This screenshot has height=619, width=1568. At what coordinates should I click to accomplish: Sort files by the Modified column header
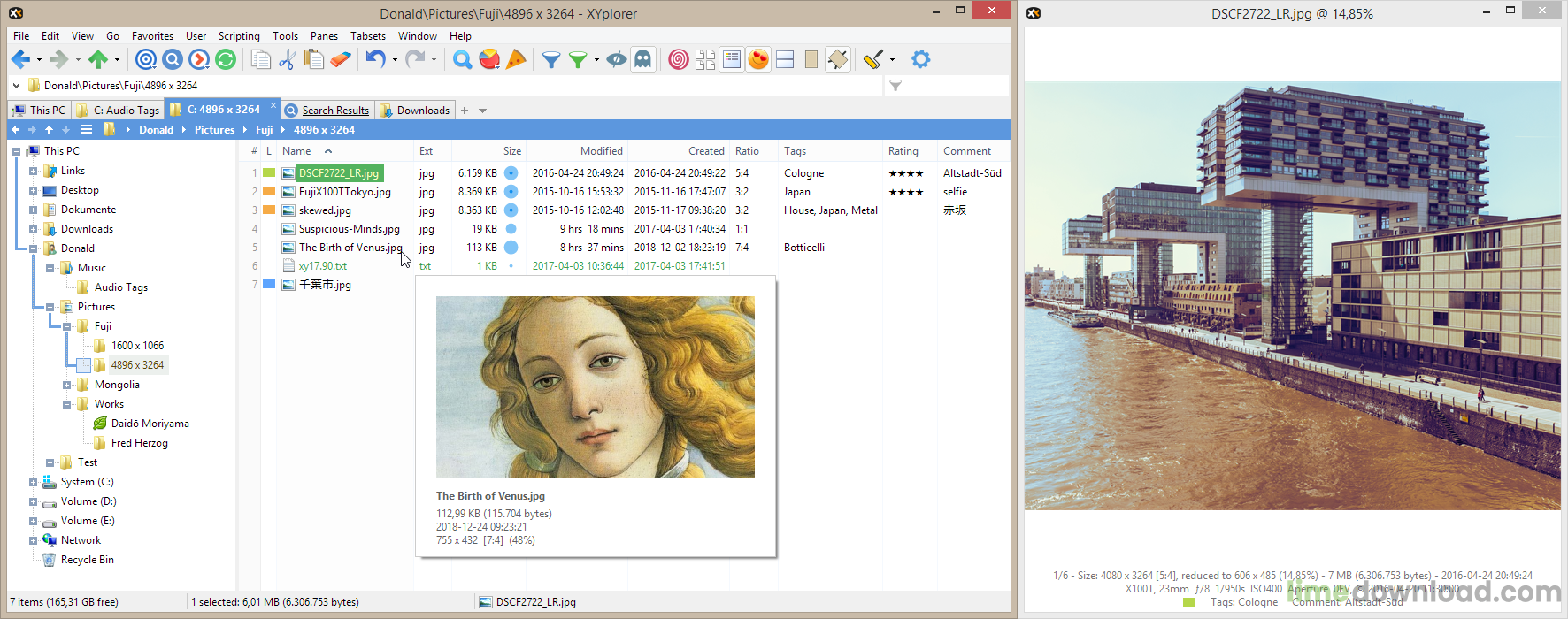(x=601, y=151)
